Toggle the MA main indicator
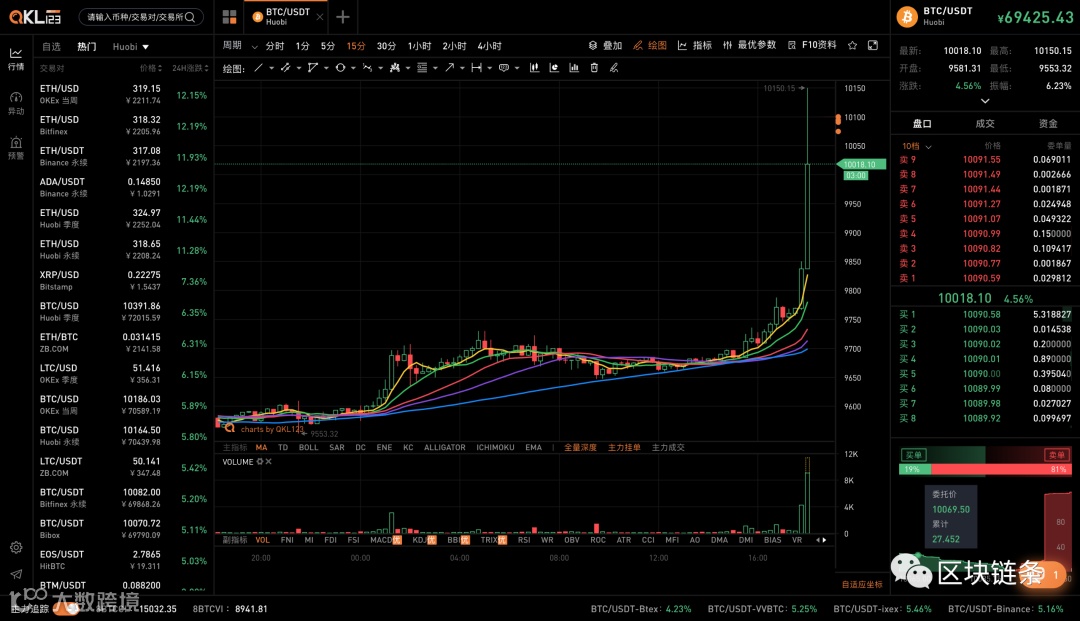Image resolution: width=1080 pixels, height=621 pixels. tap(262, 448)
